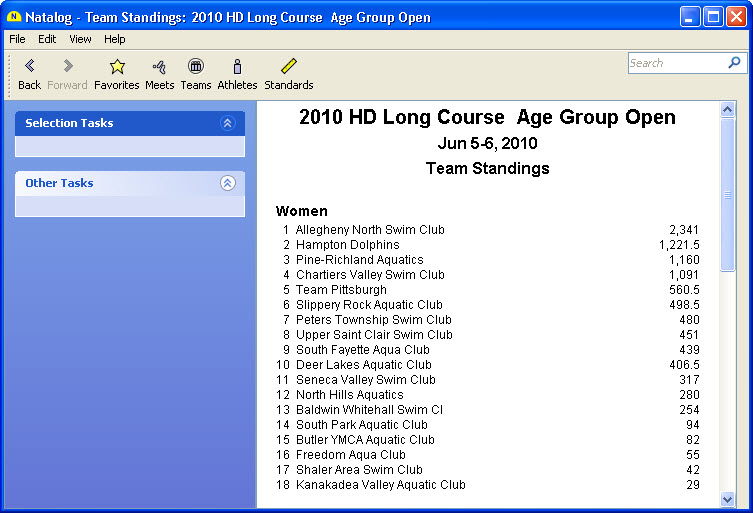
Task: Click the Standards ruler icon
Action: tap(288, 67)
